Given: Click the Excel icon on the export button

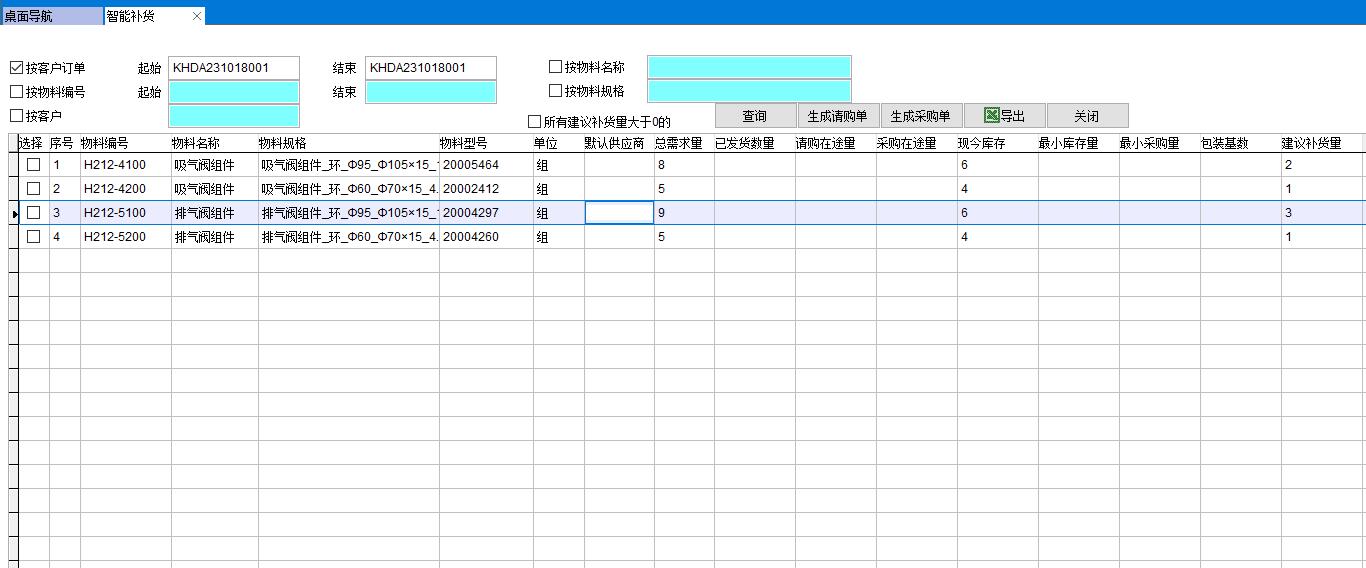Looking at the screenshot, I should (990, 116).
